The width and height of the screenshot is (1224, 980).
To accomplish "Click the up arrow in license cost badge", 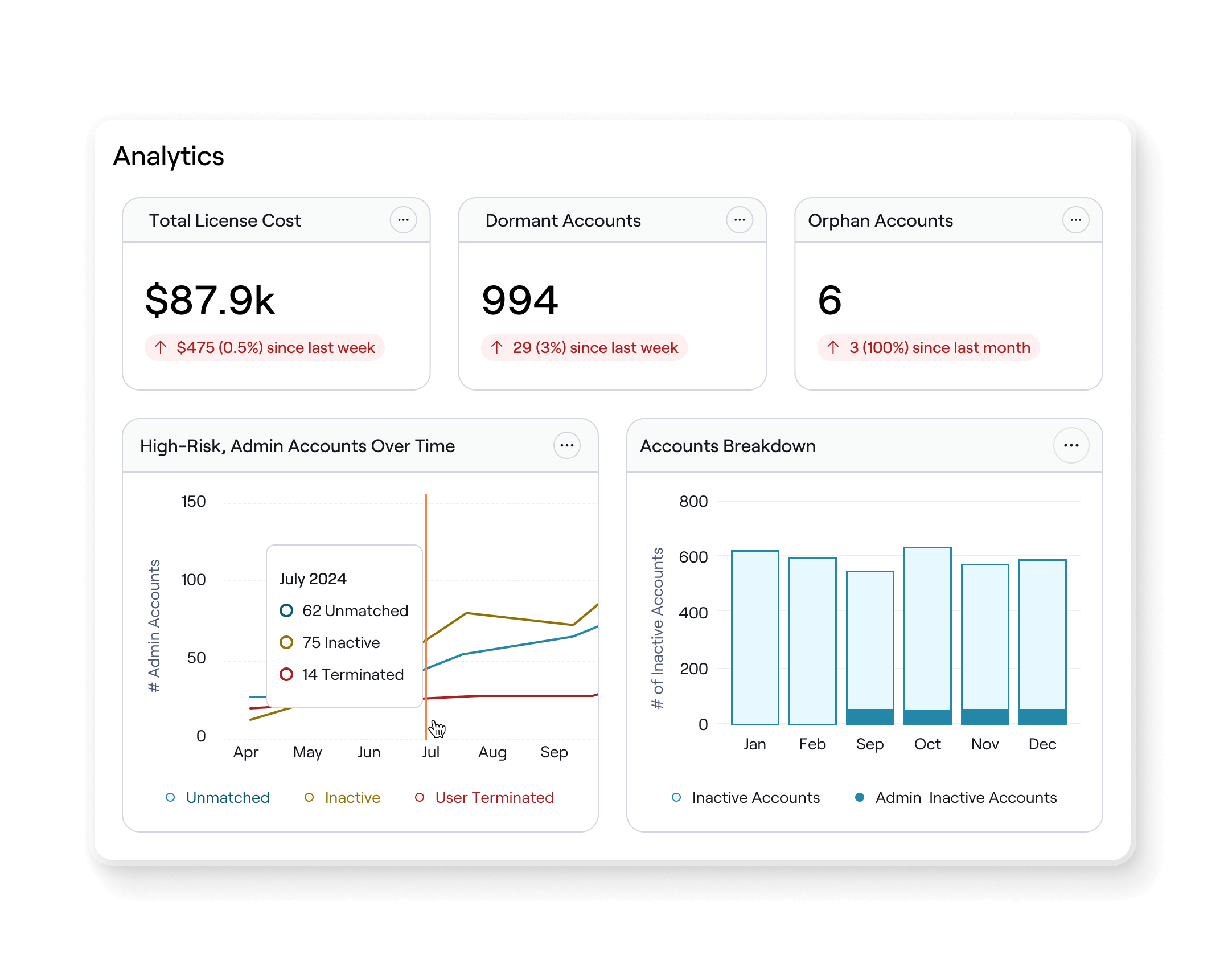I will pos(161,347).
